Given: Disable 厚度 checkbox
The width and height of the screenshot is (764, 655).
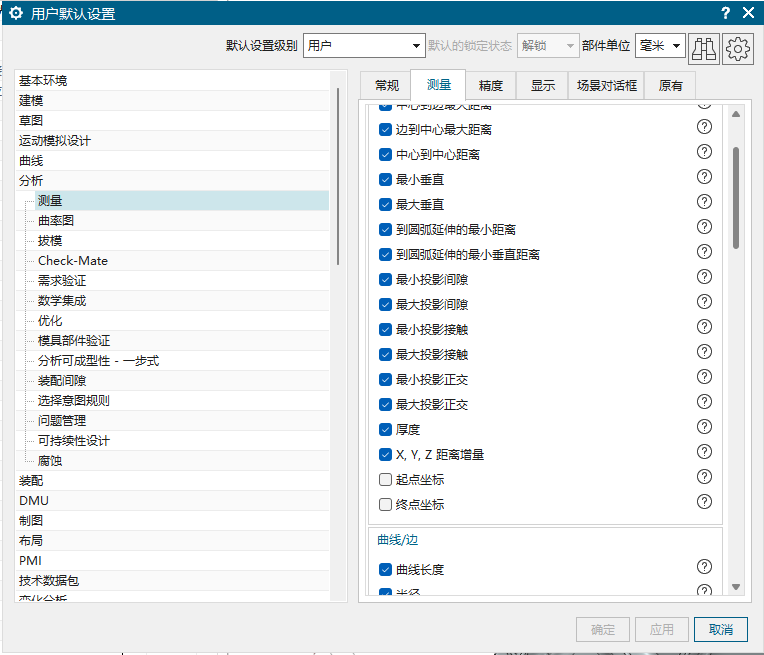Looking at the screenshot, I should tap(385, 429).
